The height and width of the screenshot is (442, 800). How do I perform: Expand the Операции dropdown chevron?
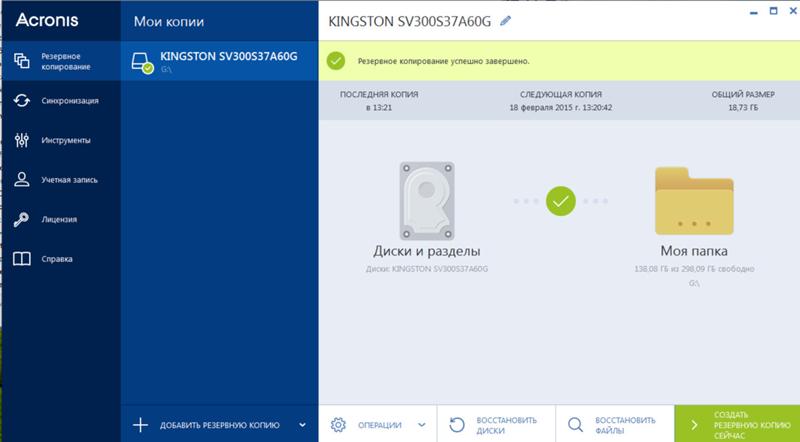421,425
